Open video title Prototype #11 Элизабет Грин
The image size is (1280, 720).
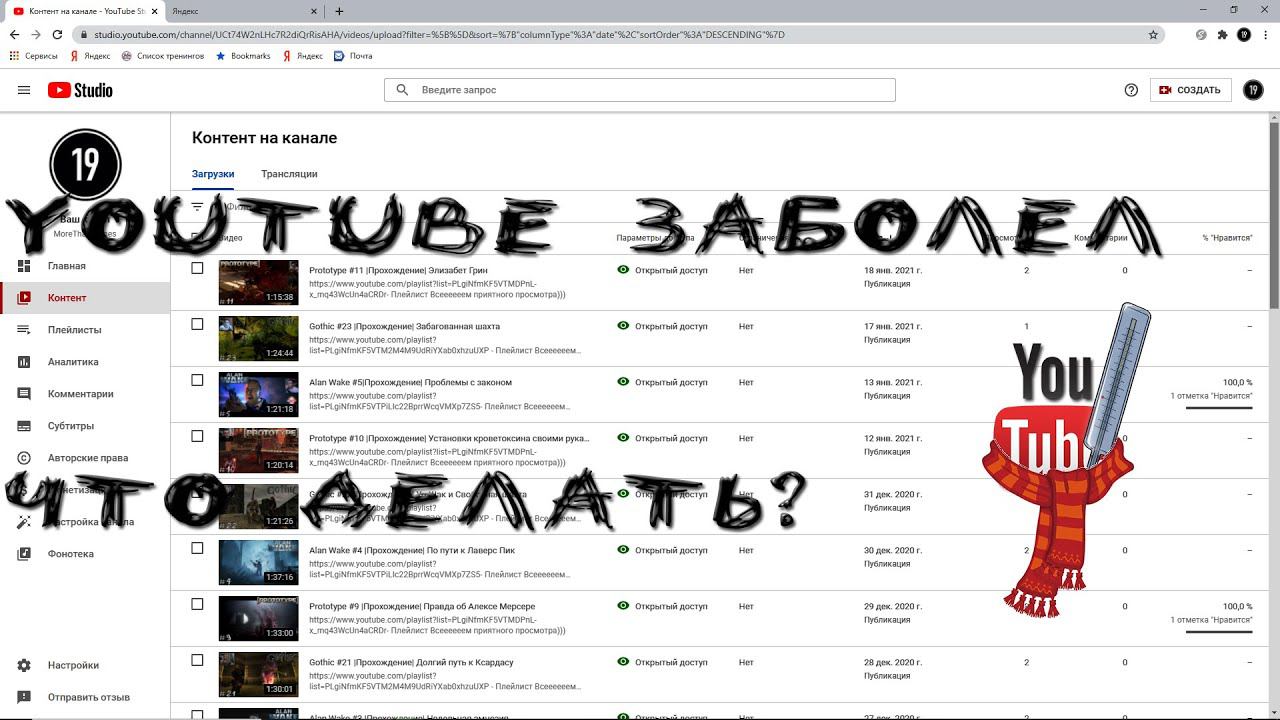398,270
